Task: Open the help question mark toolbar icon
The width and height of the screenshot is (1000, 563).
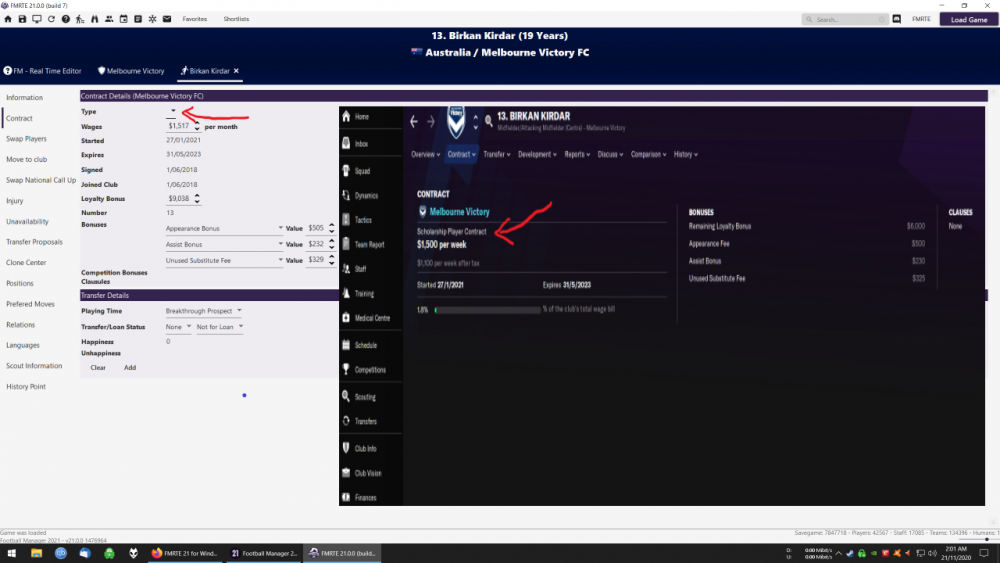Action: [66, 19]
